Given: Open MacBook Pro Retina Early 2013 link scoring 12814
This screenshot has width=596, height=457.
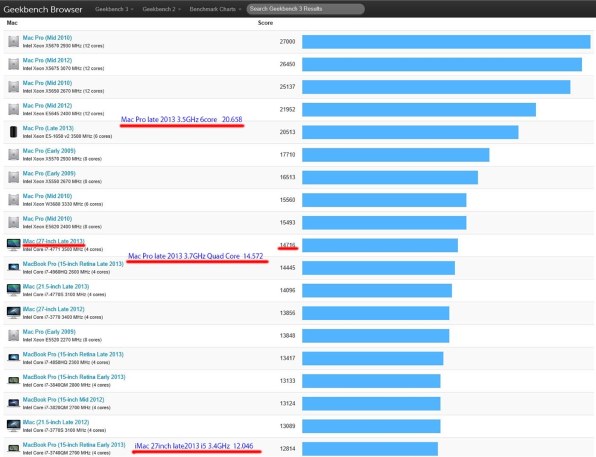Looking at the screenshot, I should click(x=74, y=445).
